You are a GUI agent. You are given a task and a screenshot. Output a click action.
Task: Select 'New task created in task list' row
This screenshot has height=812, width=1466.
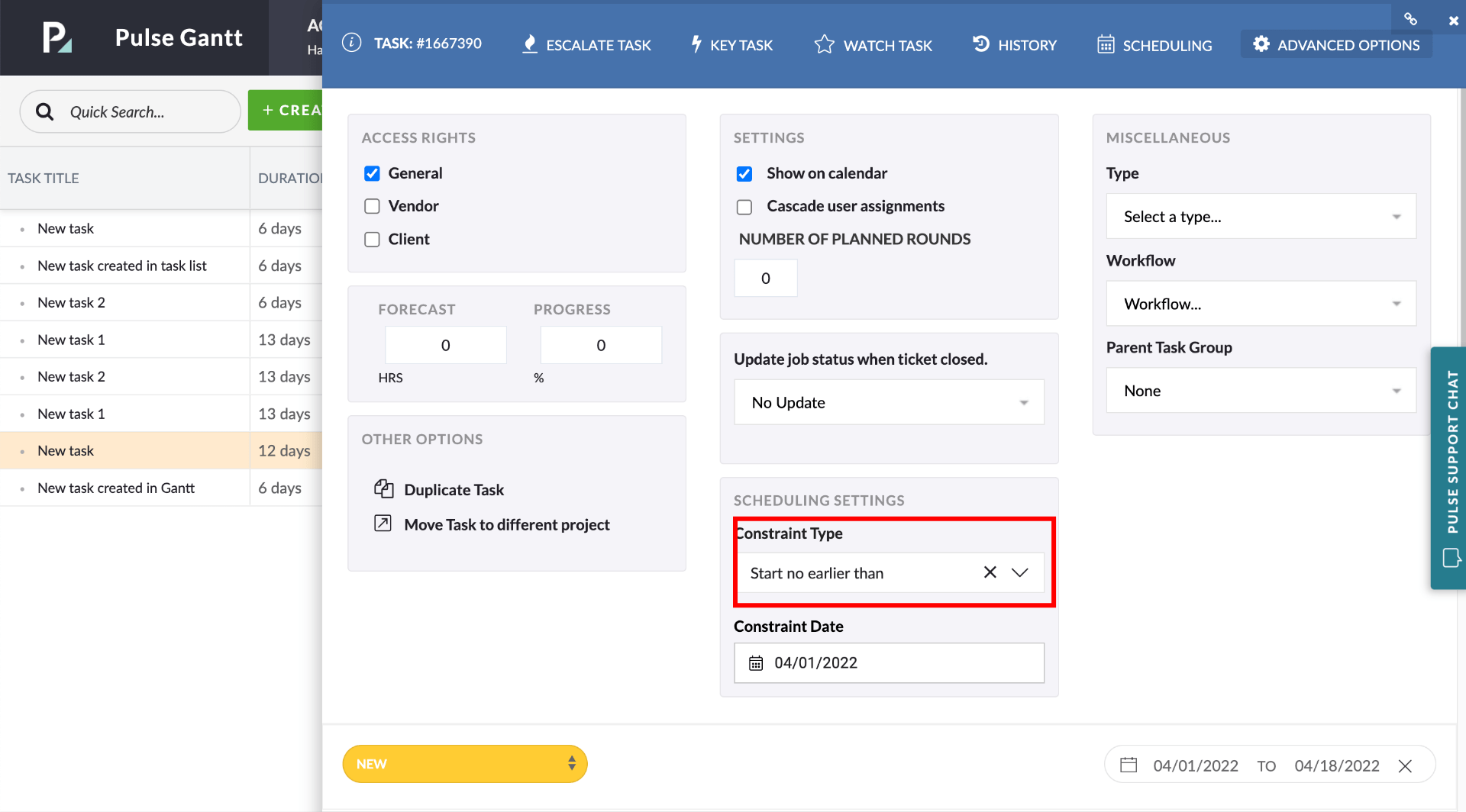coord(161,266)
